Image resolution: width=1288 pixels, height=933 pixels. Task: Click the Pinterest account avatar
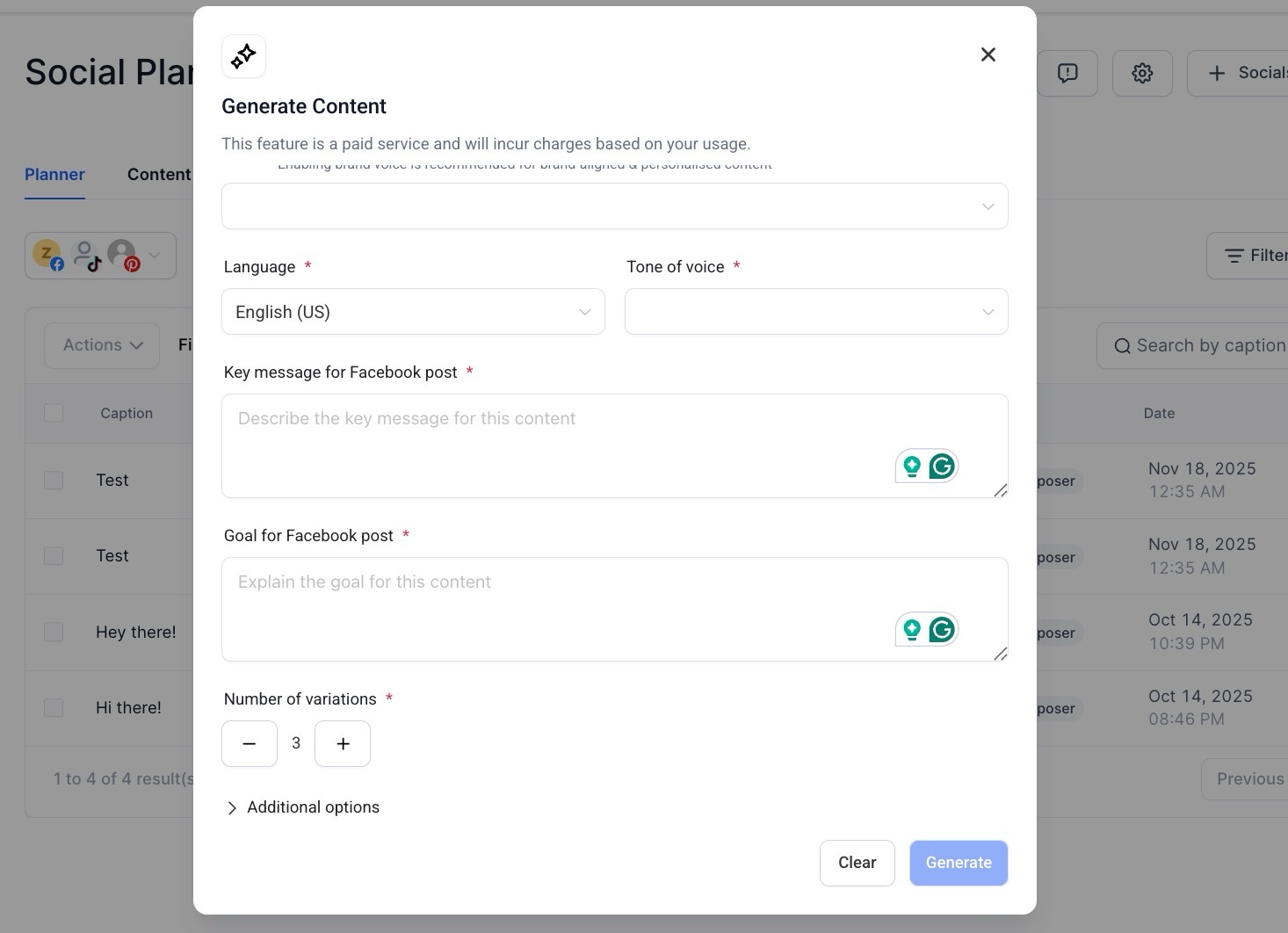click(x=123, y=255)
